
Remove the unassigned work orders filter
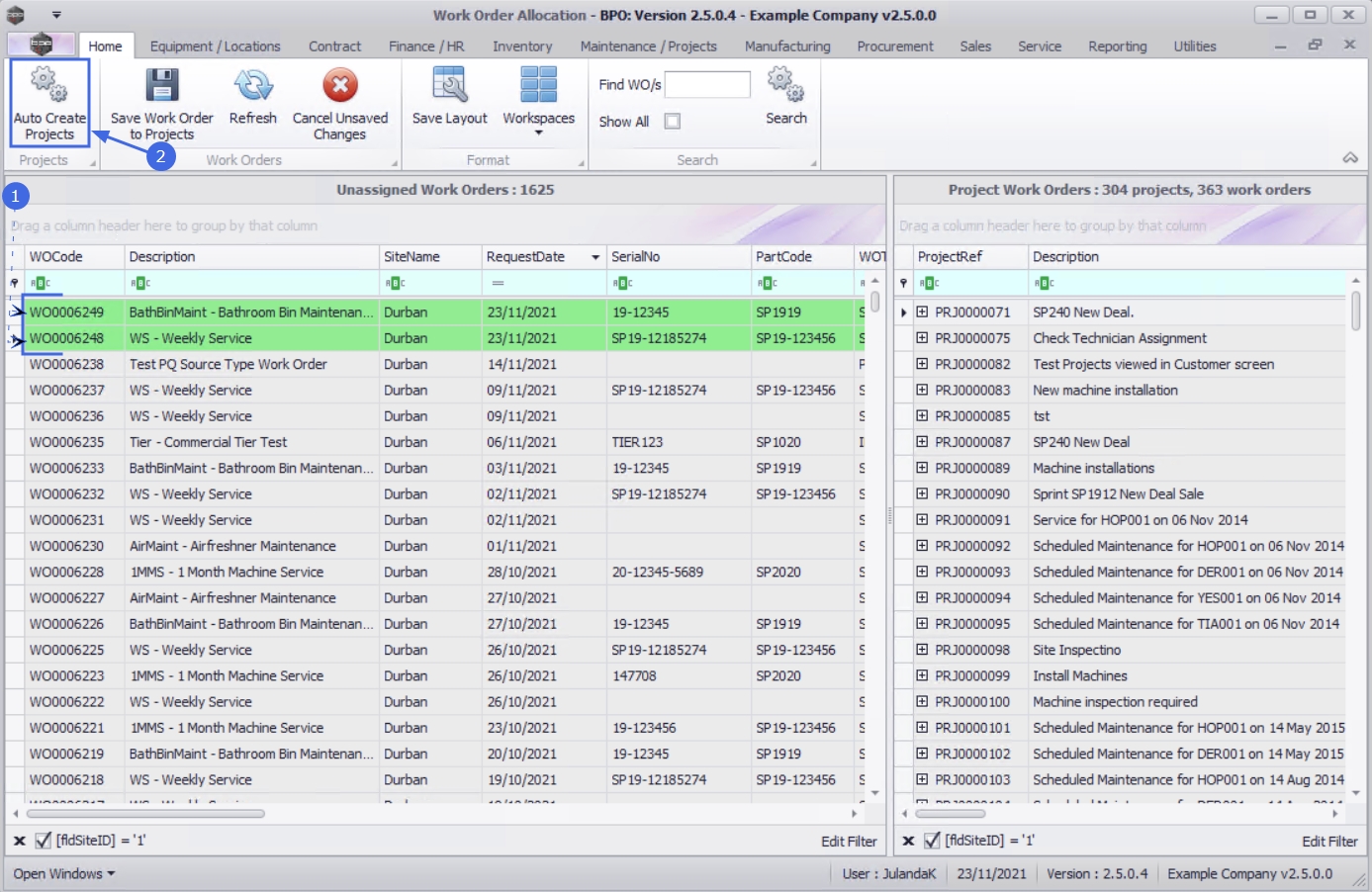tap(19, 841)
